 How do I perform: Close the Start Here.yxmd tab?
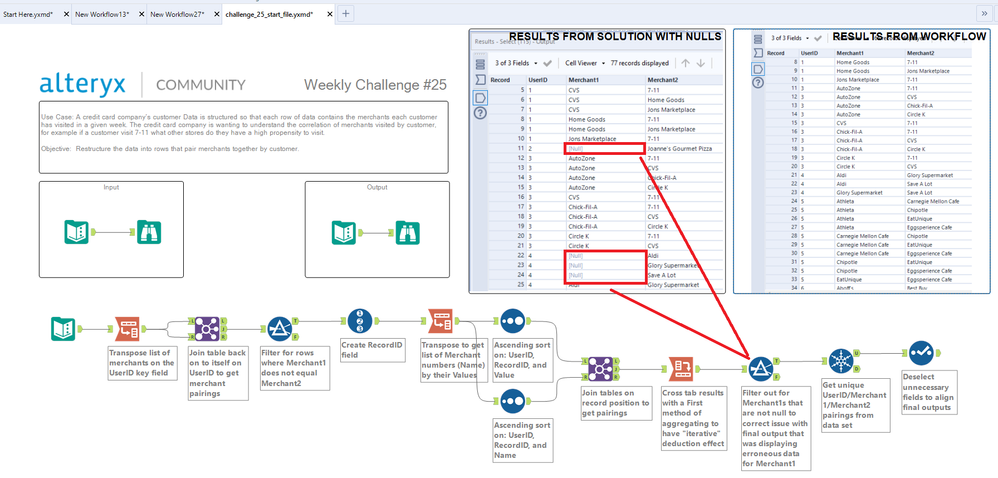coord(67,14)
